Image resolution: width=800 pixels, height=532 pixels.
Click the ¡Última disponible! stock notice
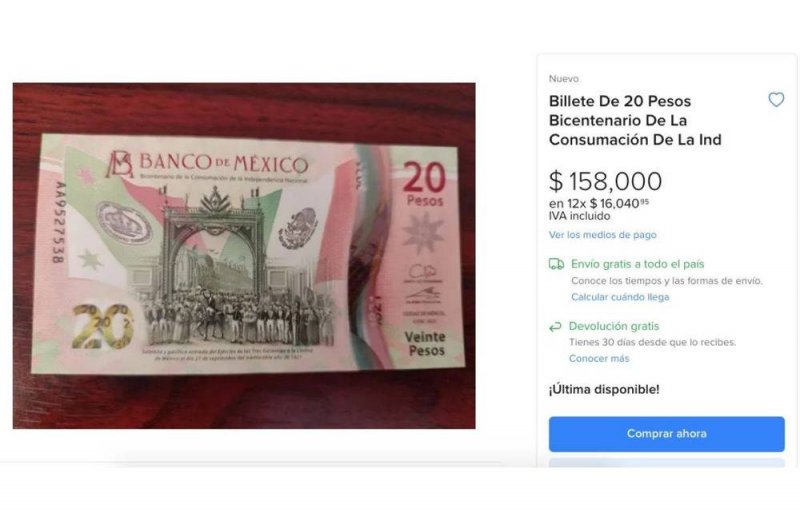(x=604, y=390)
